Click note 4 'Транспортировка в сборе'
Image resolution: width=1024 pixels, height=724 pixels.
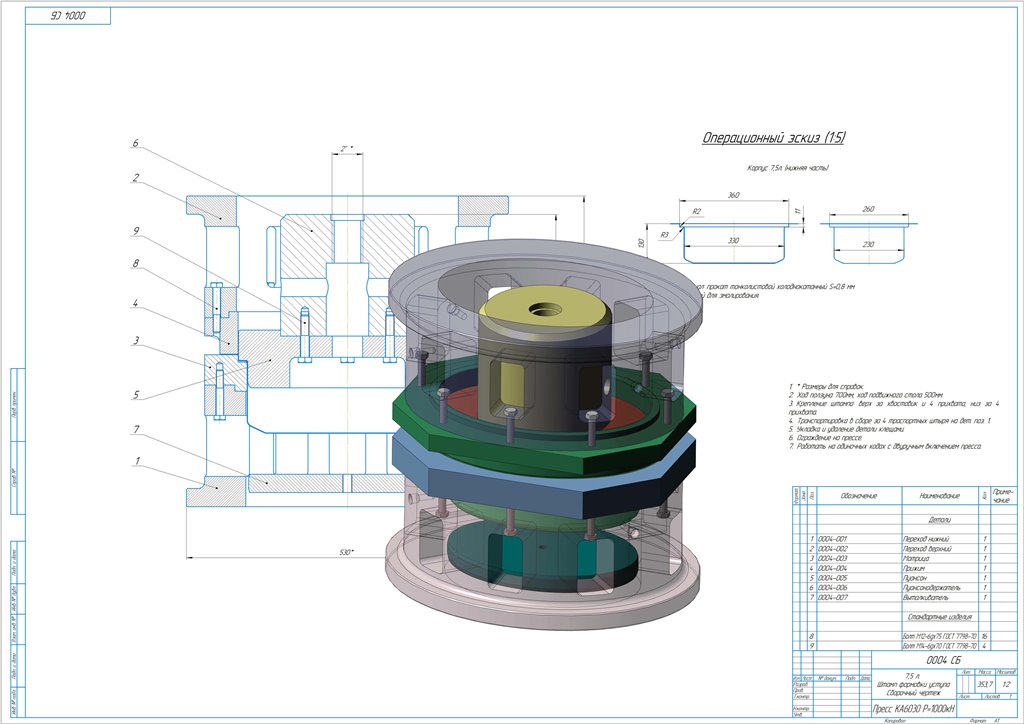click(x=889, y=421)
